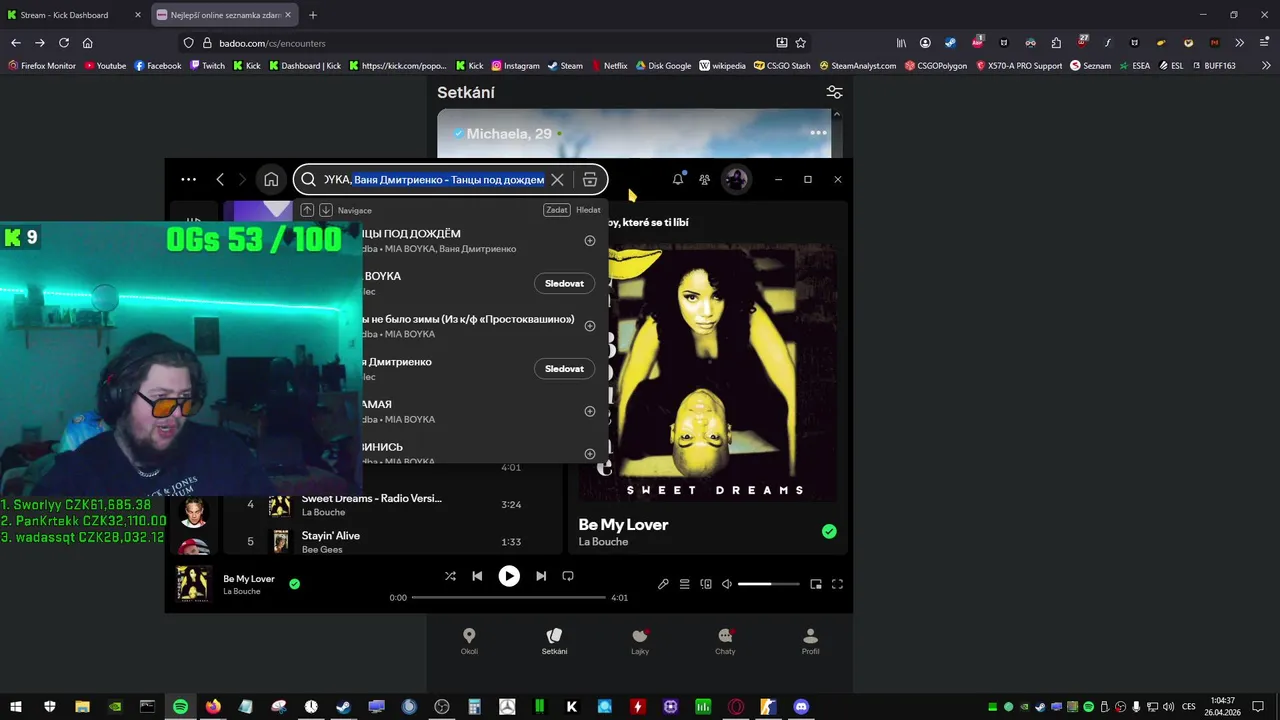Toggle shuffle playback

[x=450, y=576]
